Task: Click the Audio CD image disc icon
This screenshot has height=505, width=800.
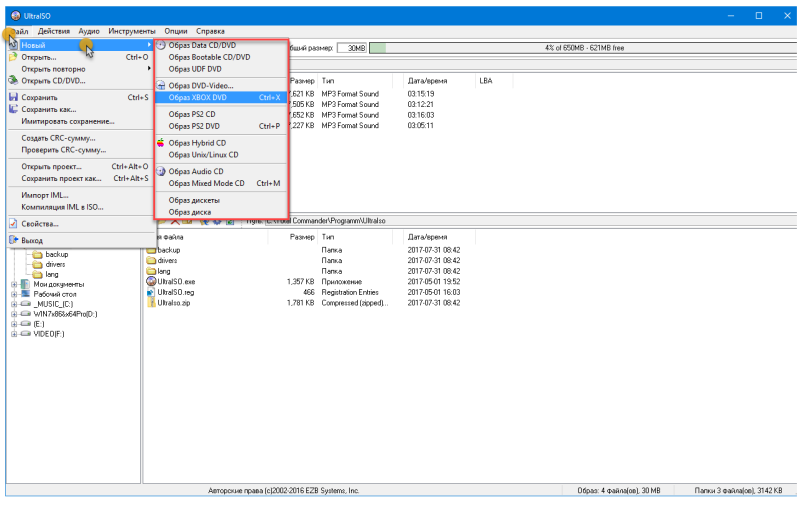Action: coord(161,171)
